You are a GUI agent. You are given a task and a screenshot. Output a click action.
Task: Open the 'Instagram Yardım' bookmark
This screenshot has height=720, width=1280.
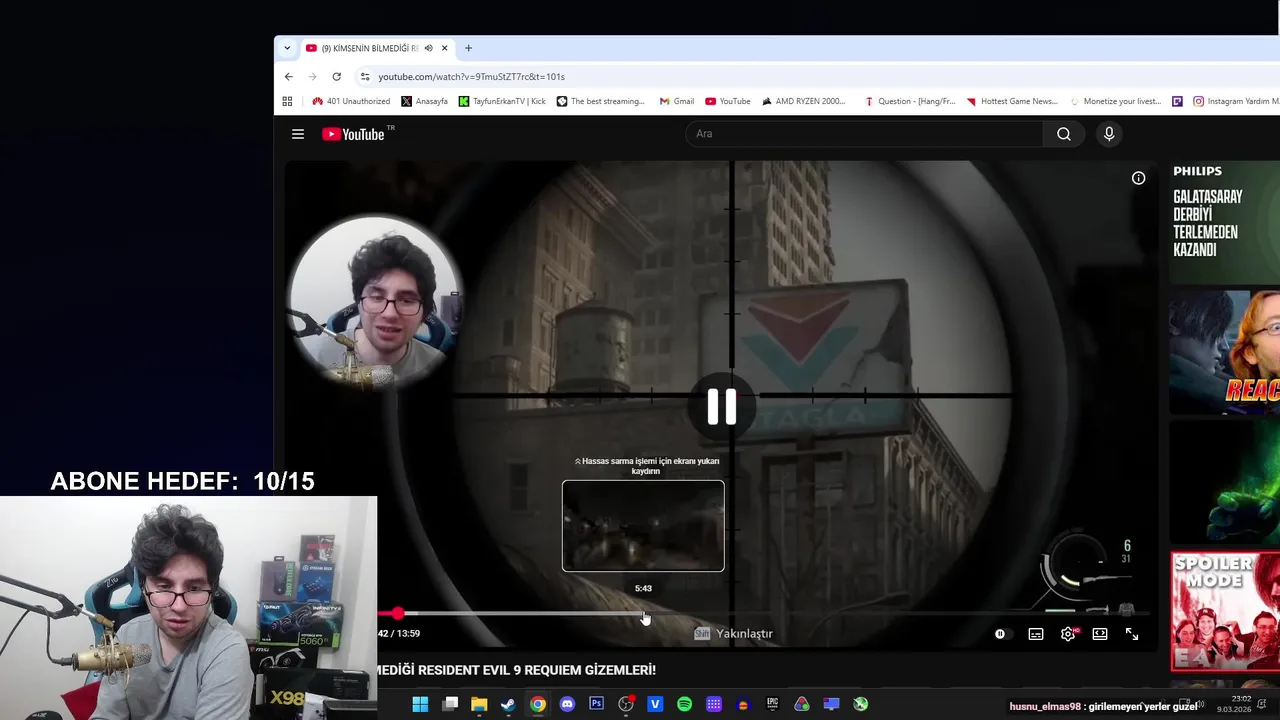pos(1236,101)
